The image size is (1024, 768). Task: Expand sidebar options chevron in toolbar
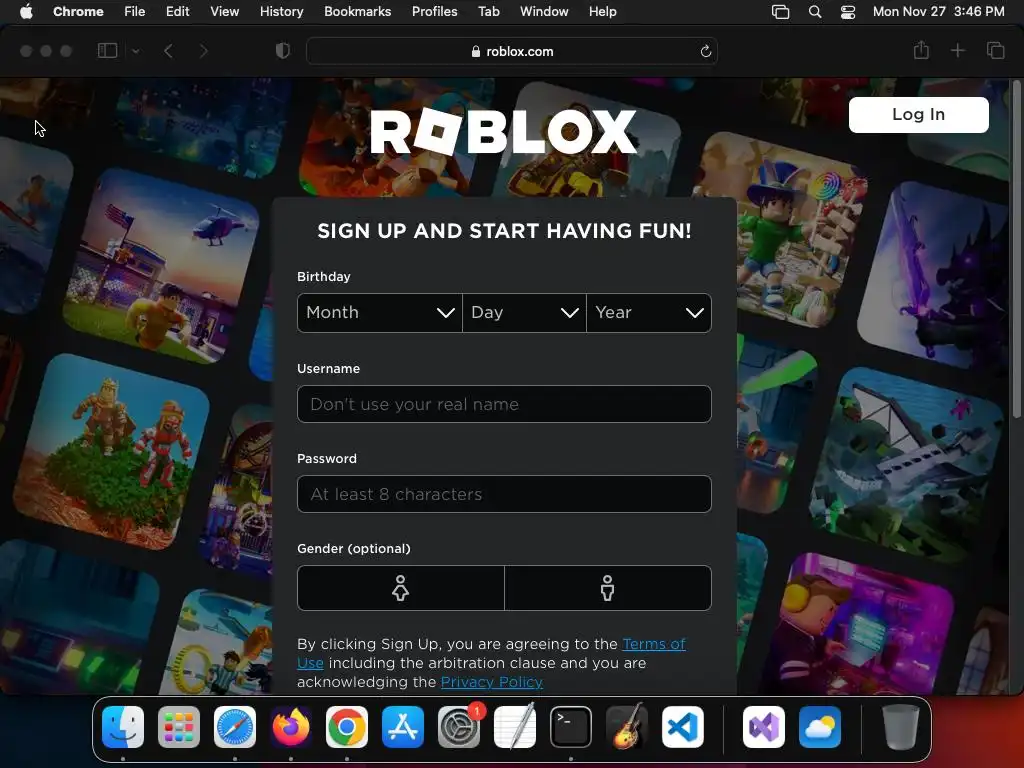pos(136,51)
